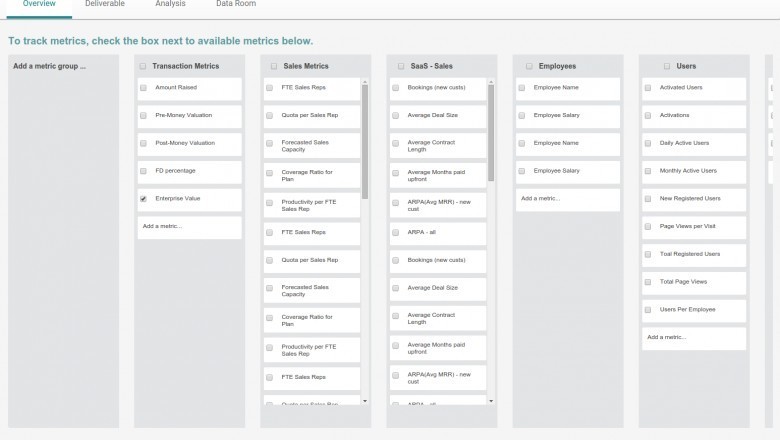Click the SaaS - Sales scrollbar up arrow

pyautogui.click(x=491, y=81)
